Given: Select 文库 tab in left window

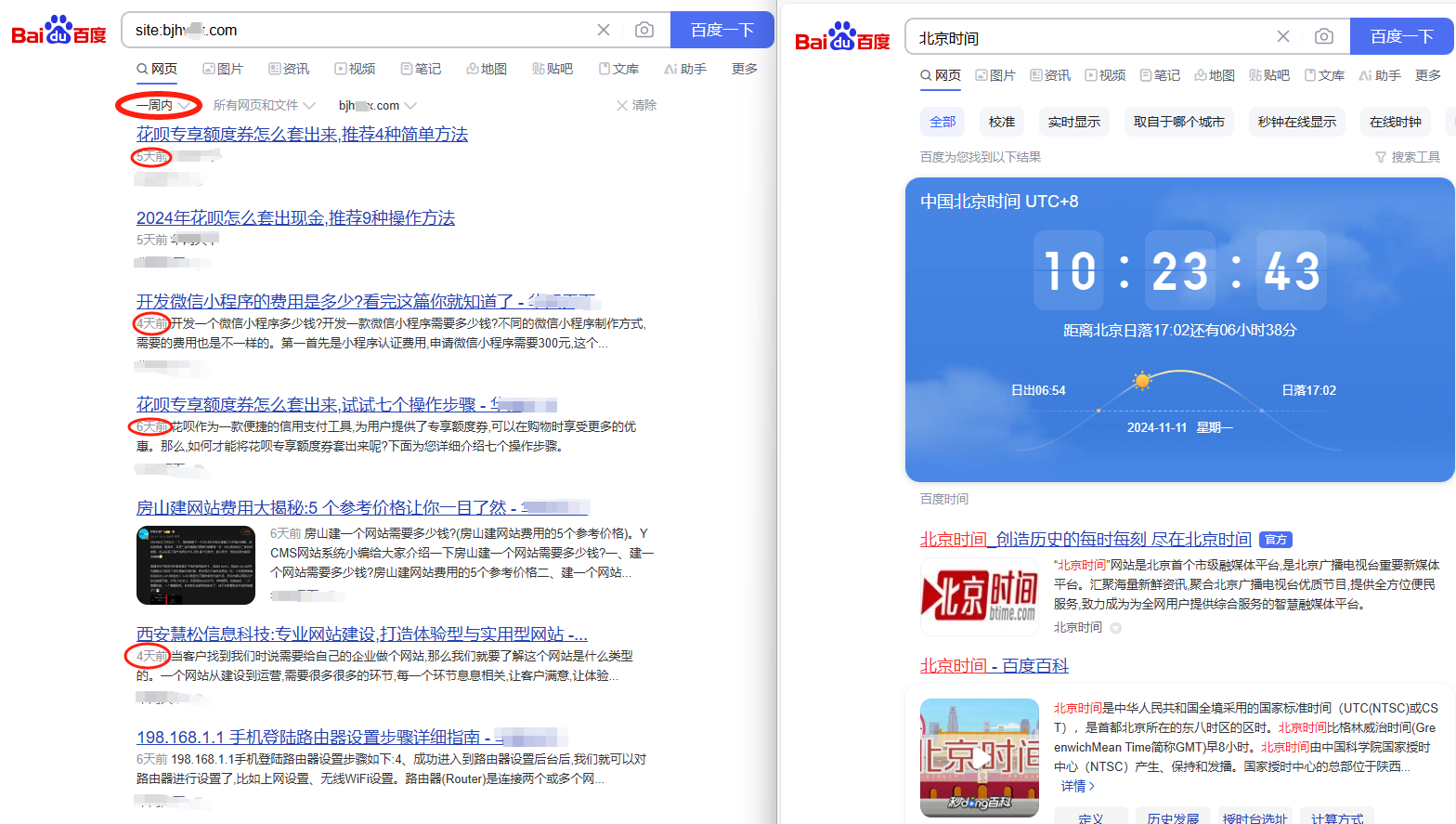Looking at the screenshot, I should tap(618, 69).
